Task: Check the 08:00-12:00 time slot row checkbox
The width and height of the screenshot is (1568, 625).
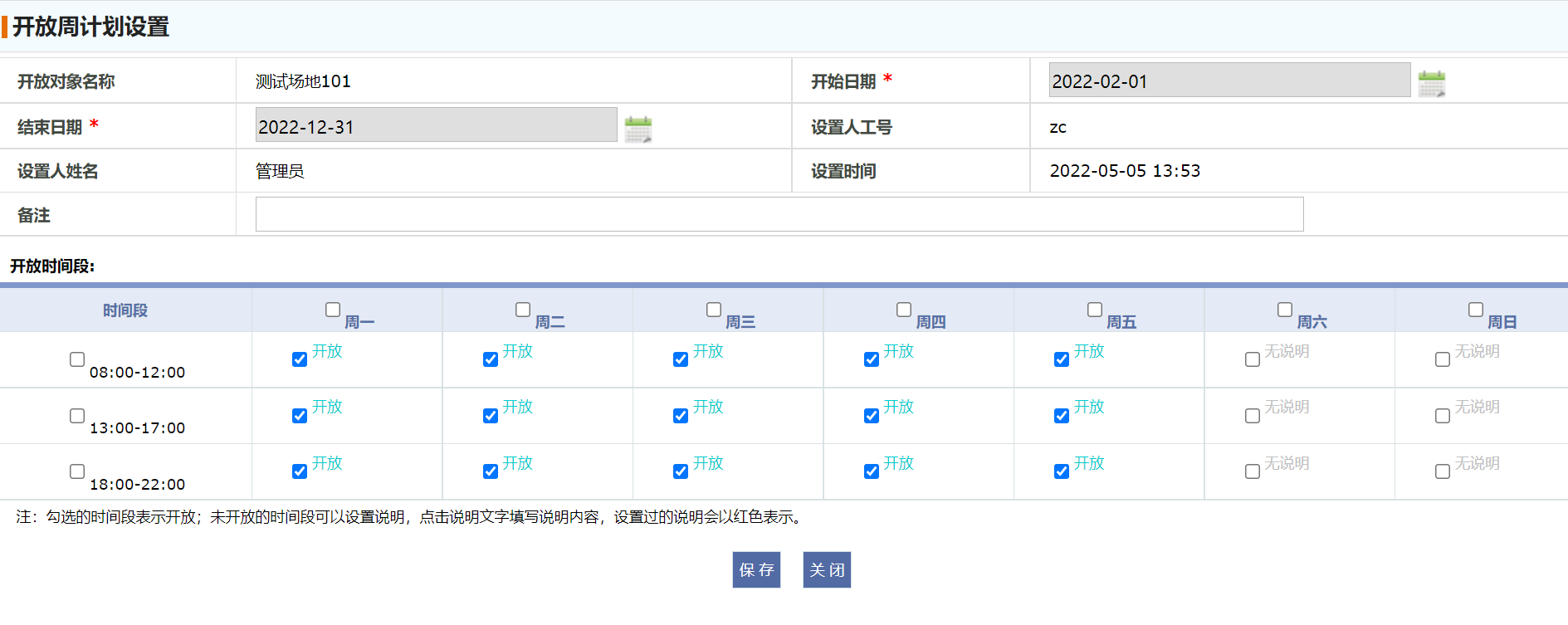Action: click(77, 359)
